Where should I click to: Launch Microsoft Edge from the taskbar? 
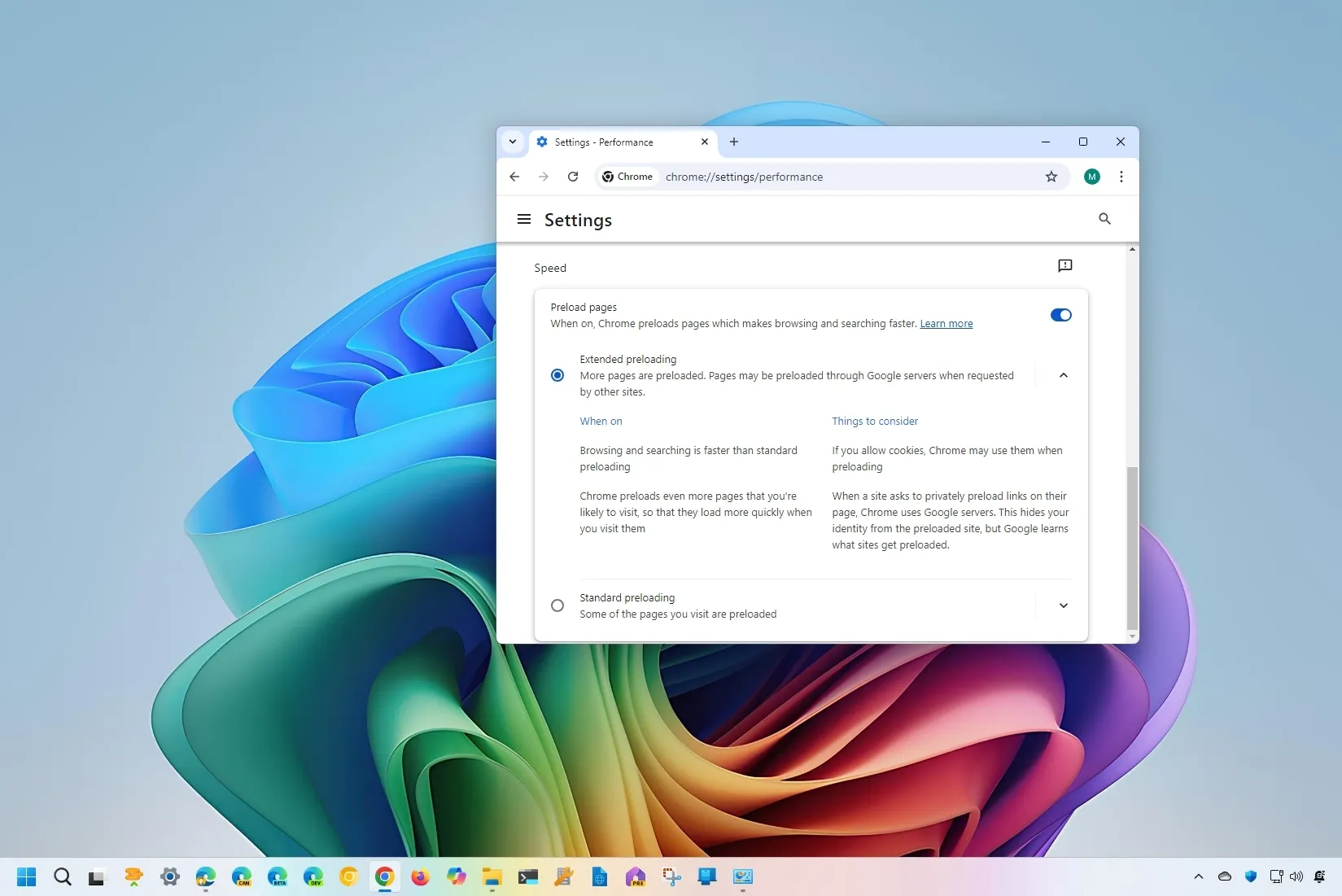205,876
